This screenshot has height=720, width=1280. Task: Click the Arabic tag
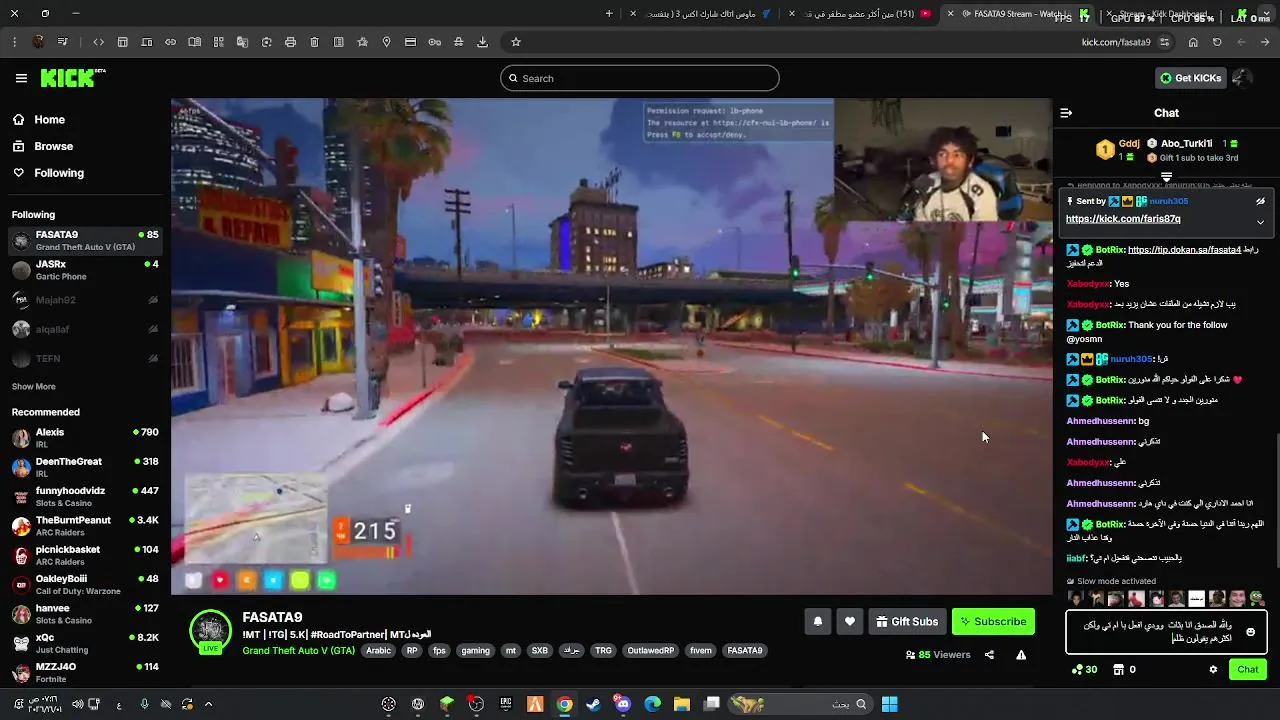click(379, 650)
